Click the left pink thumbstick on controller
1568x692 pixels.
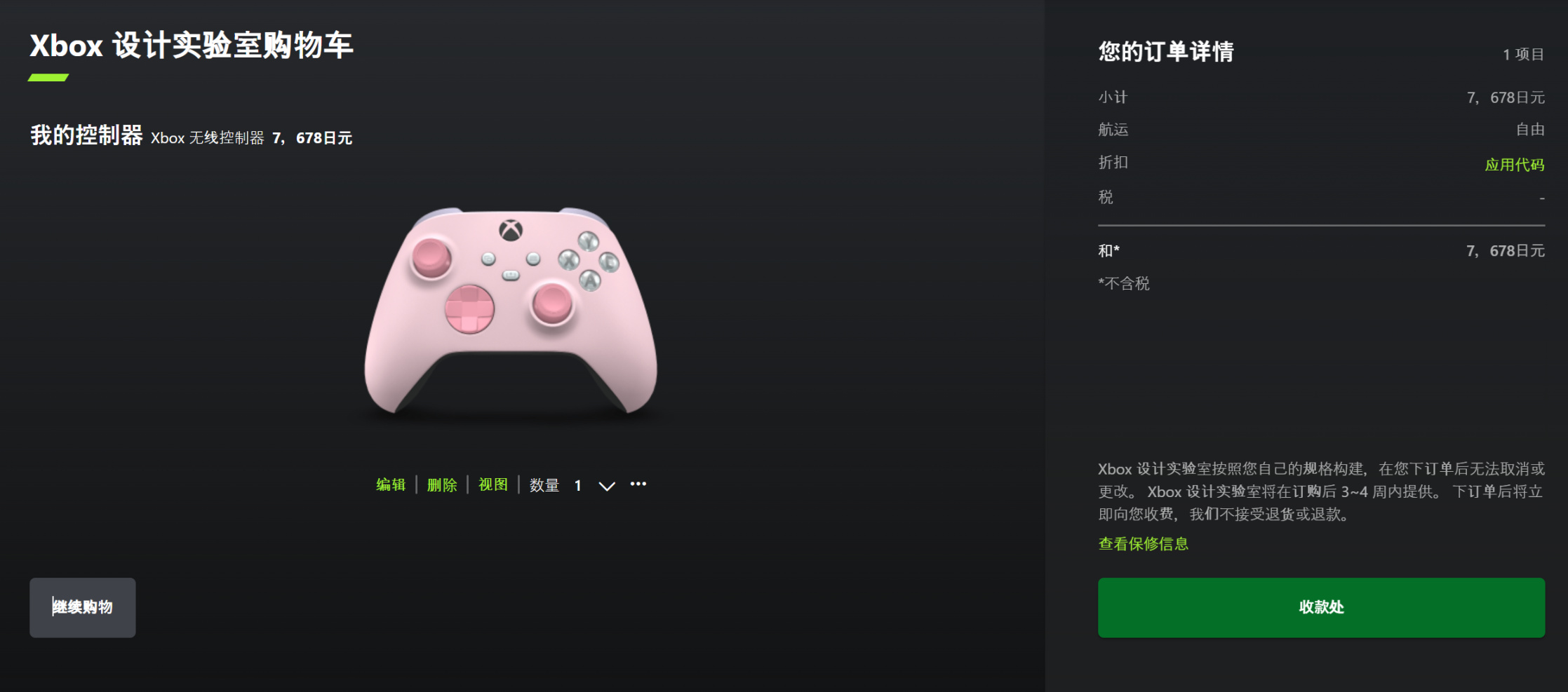click(x=431, y=258)
